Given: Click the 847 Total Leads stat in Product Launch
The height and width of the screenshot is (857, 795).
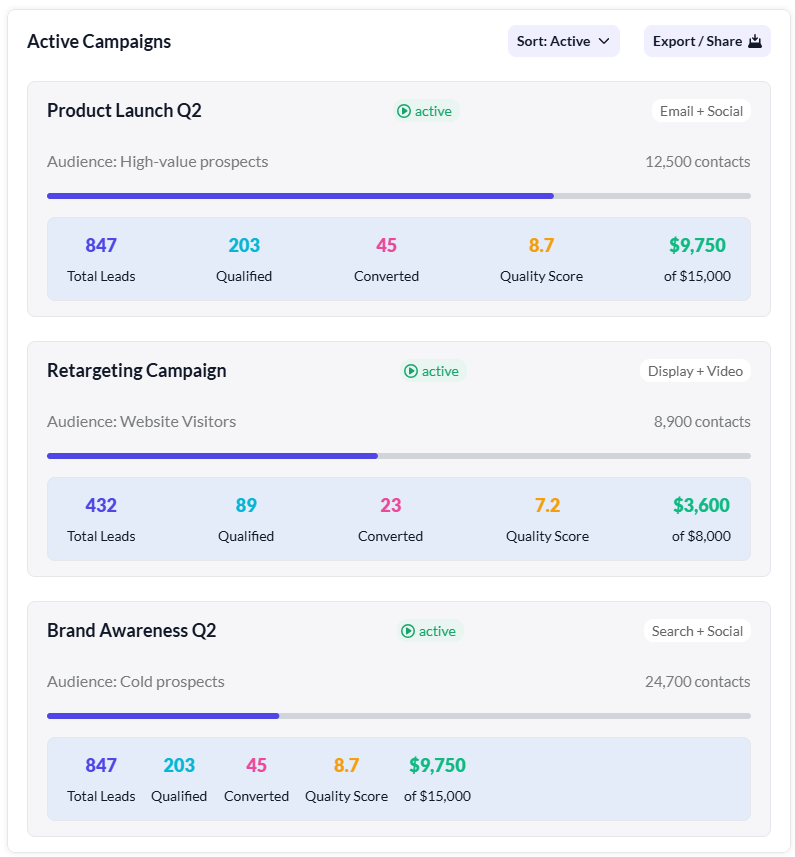Looking at the screenshot, I should point(101,246).
